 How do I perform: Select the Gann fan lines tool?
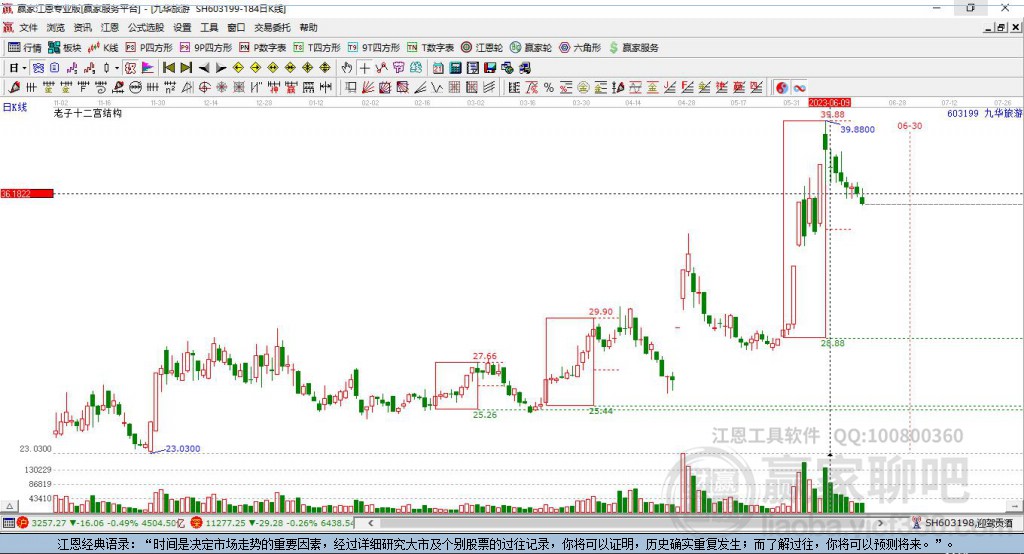click(x=368, y=87)
